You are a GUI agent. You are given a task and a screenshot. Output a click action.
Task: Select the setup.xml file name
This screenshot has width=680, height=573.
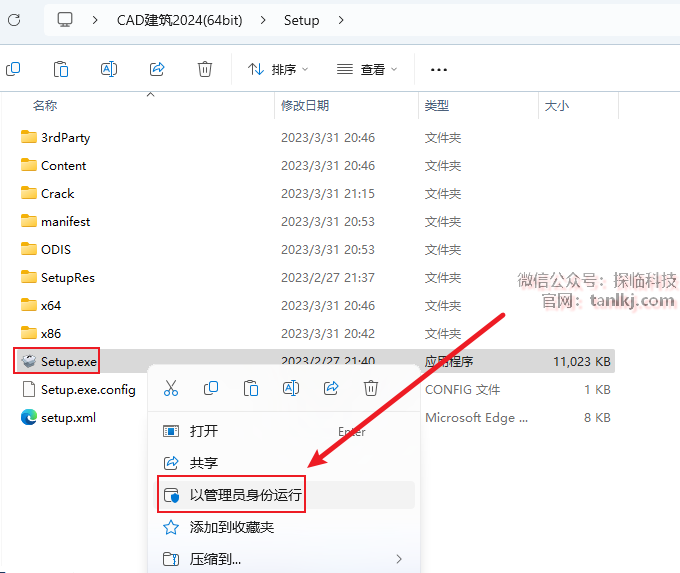(68, 418)
